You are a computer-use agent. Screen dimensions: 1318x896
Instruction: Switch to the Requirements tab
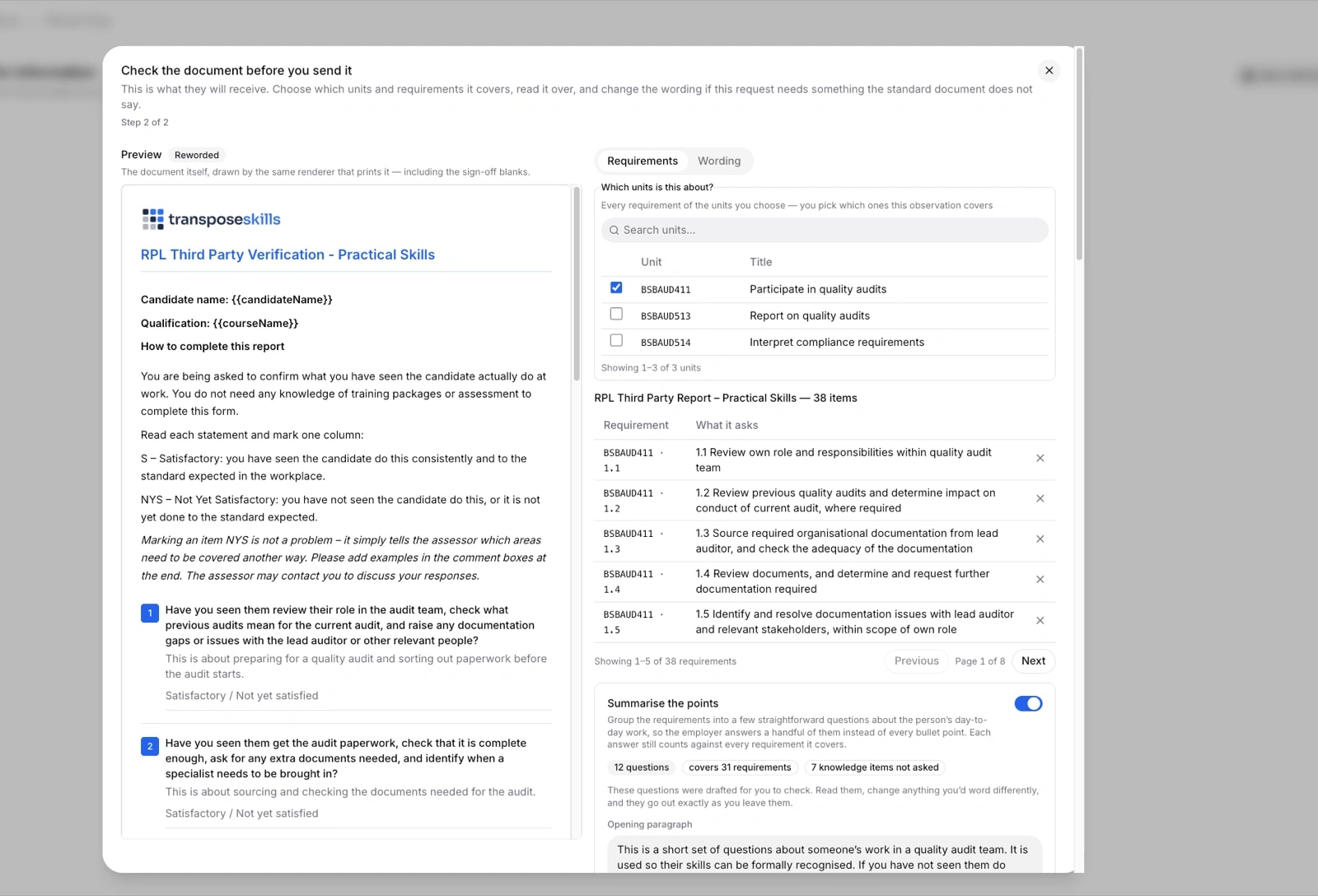(643, 161)
